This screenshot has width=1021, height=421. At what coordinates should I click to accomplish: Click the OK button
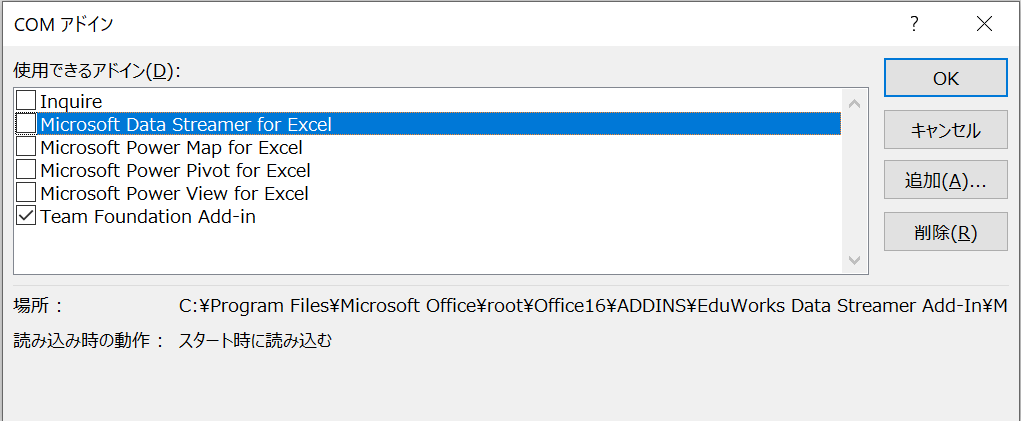945,78
